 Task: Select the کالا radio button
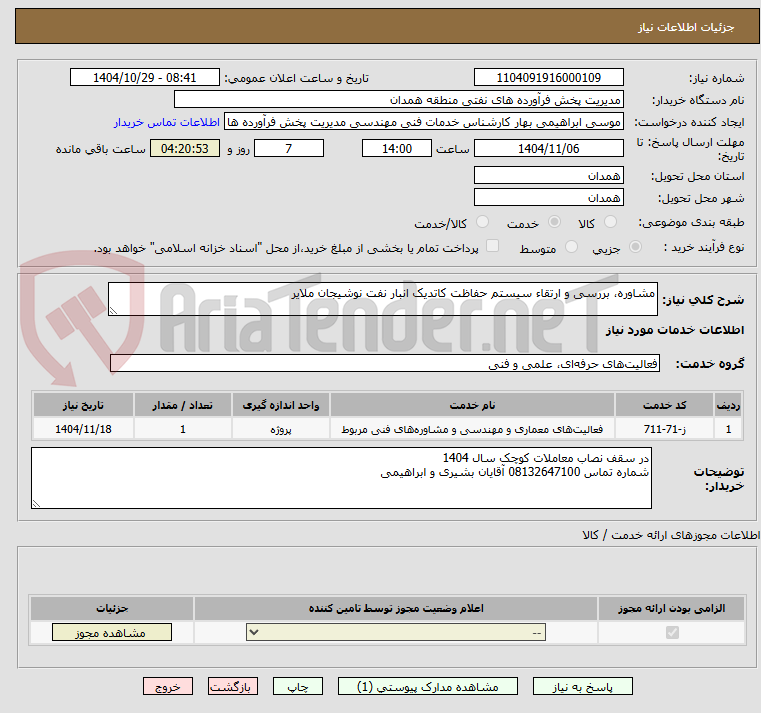point(610,222)
